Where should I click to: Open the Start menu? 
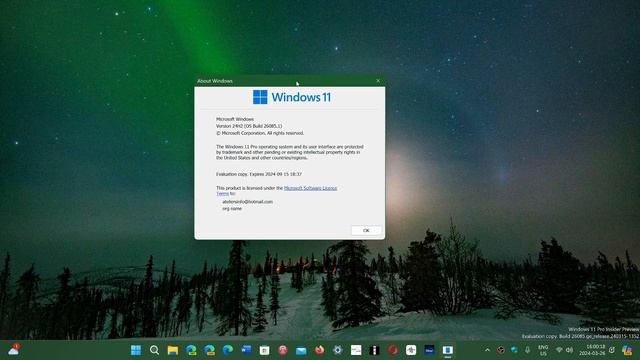(136, 350)
